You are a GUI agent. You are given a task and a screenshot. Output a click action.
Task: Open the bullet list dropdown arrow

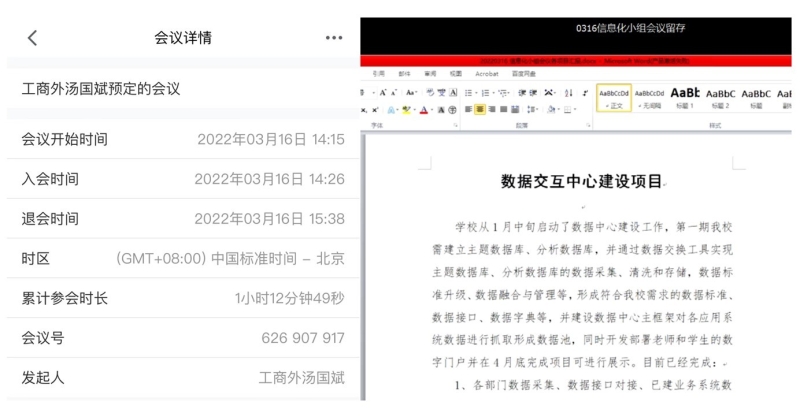[475, 93]
